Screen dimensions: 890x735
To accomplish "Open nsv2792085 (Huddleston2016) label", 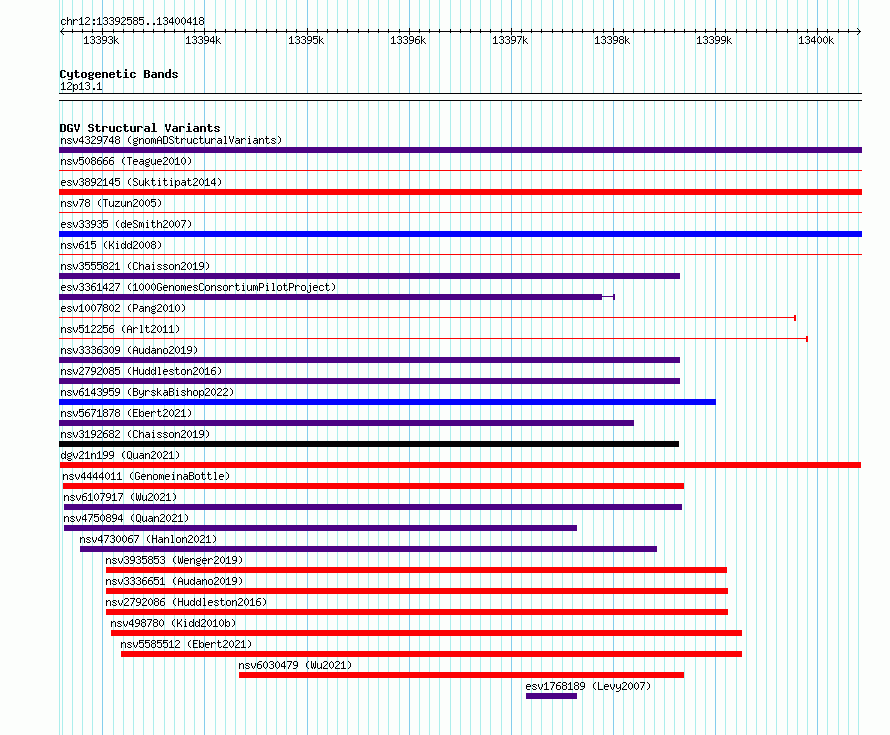I will (141, 371).
